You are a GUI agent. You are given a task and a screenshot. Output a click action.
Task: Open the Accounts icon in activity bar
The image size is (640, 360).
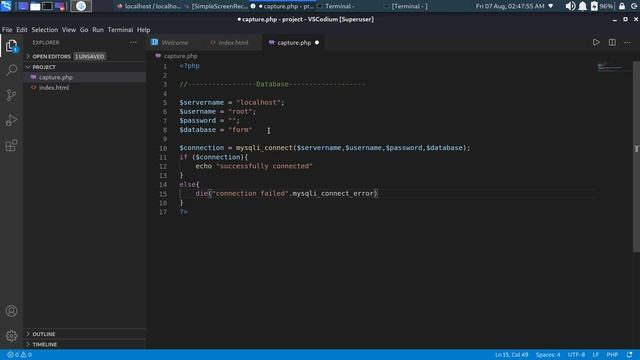coord(11,311)
